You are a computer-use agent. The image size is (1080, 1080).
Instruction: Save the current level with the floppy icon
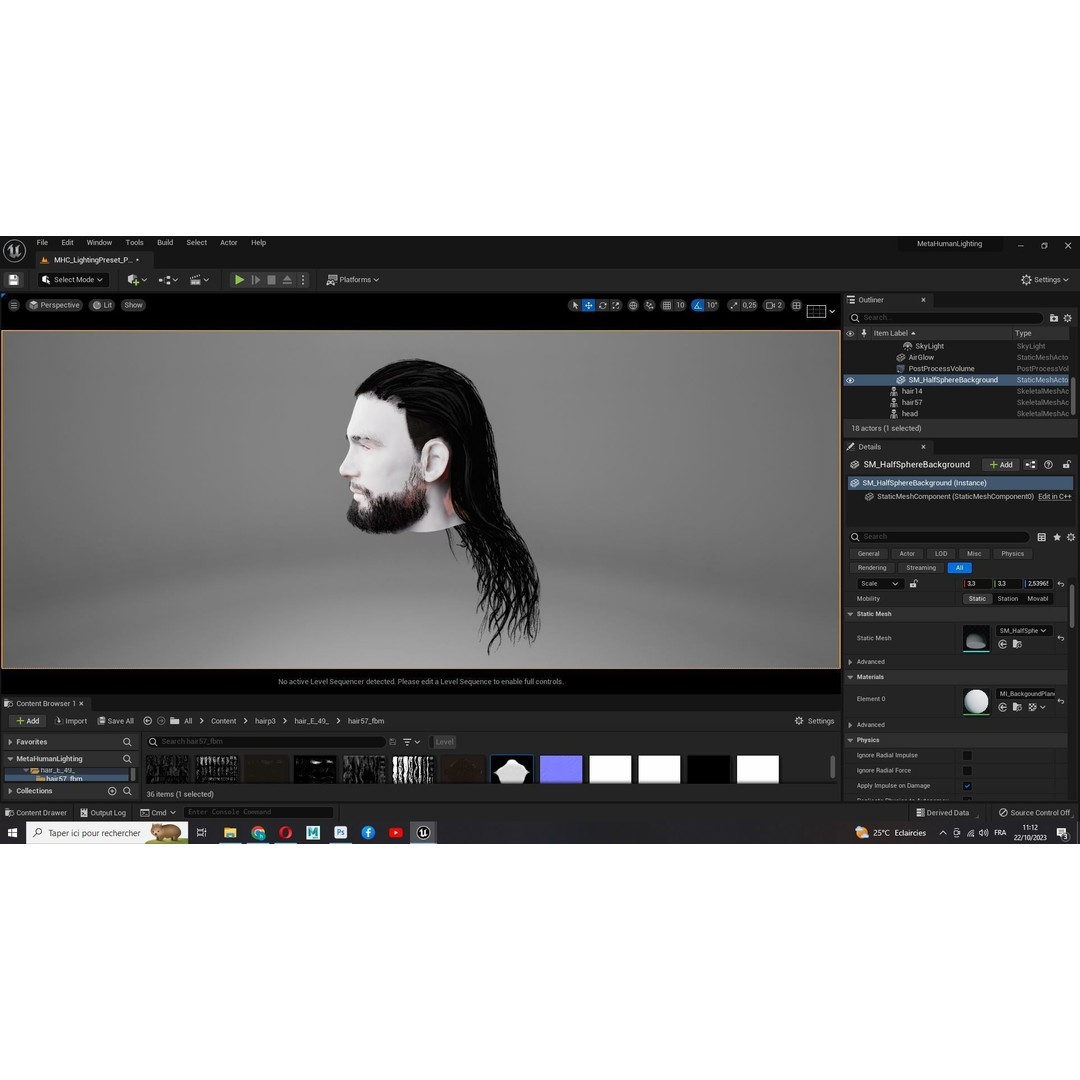click(x=13, y=280)
